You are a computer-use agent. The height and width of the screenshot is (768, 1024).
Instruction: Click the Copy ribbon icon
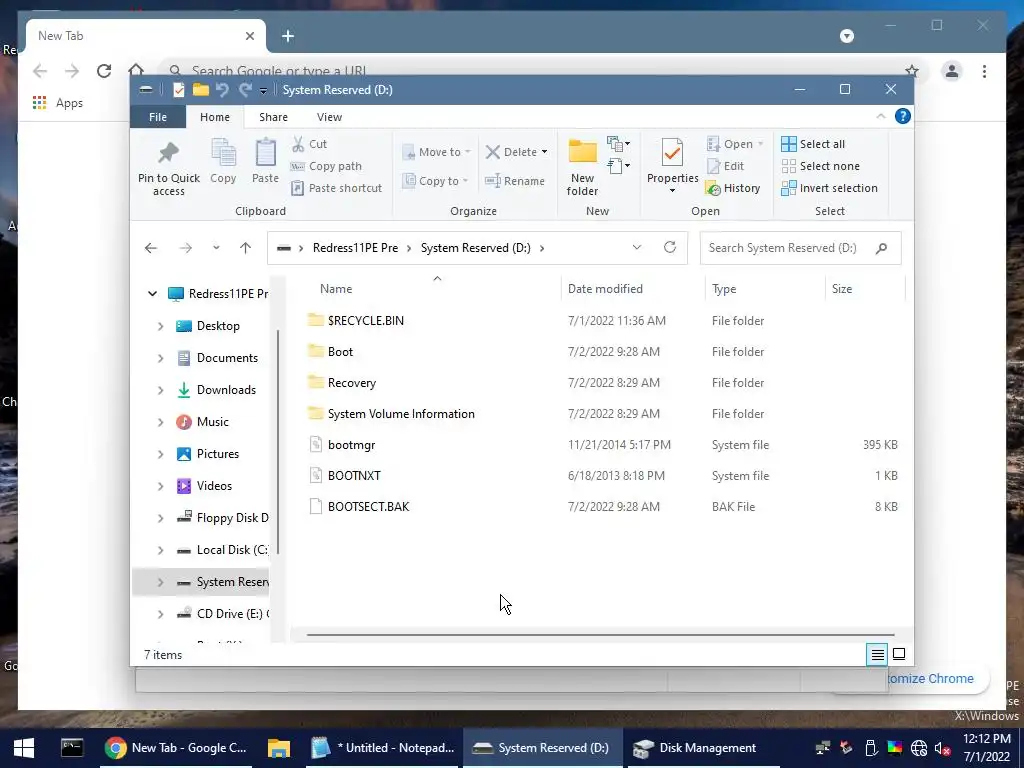[223, 153]
